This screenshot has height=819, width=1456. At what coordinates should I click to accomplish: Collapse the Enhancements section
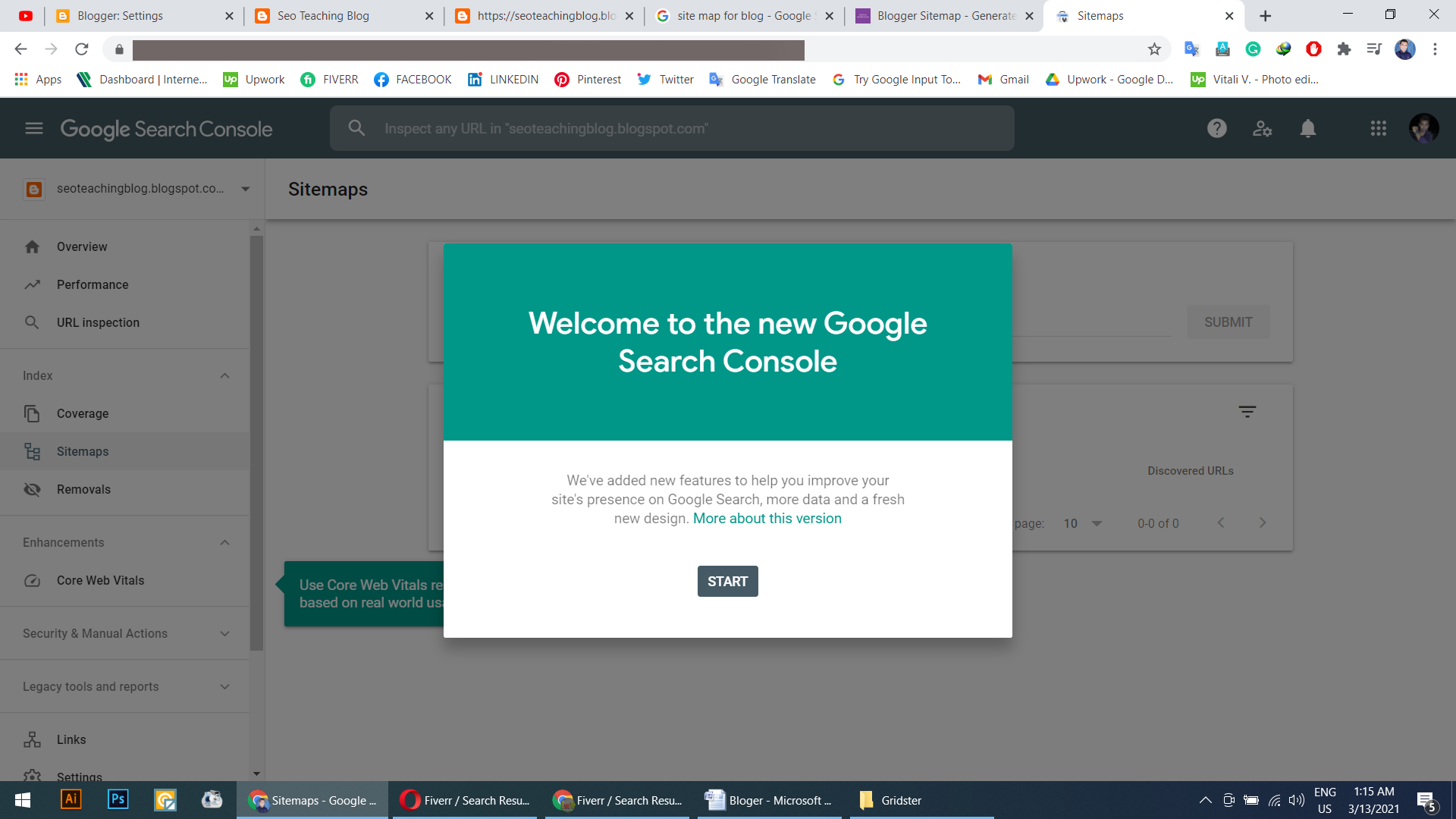coord(224,542)
